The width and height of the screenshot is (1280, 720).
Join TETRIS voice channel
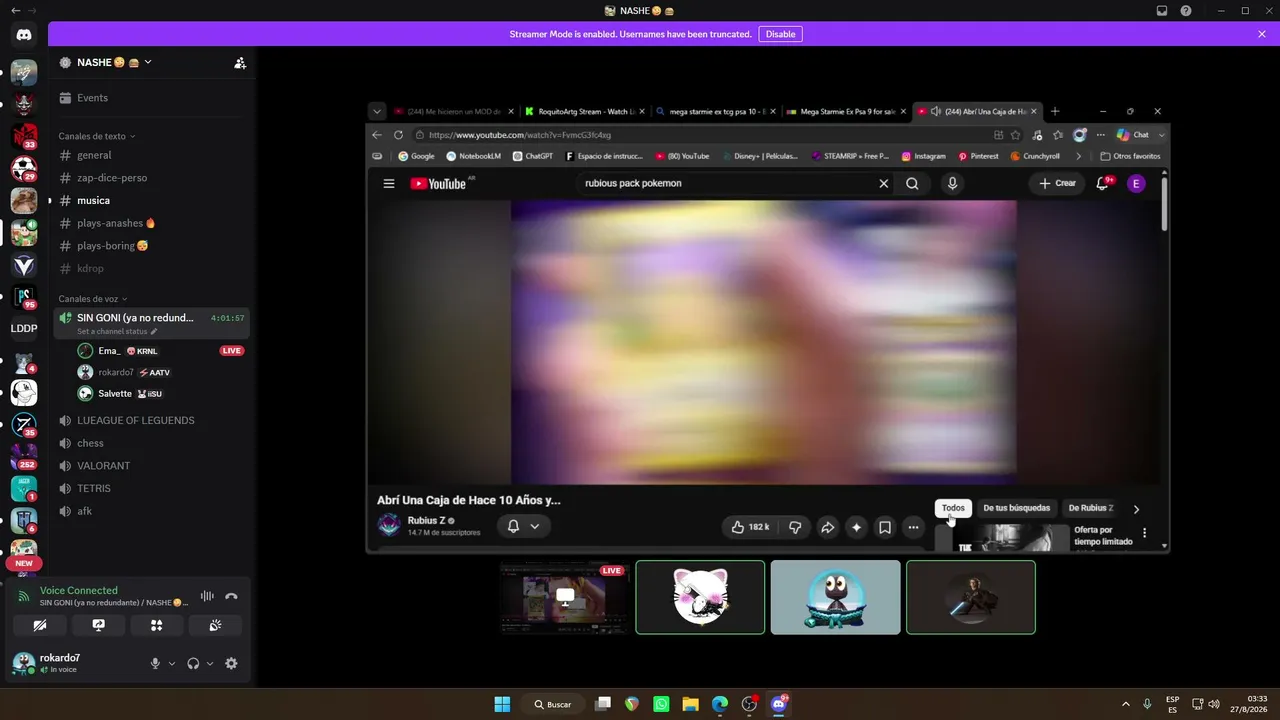[152, 488]
